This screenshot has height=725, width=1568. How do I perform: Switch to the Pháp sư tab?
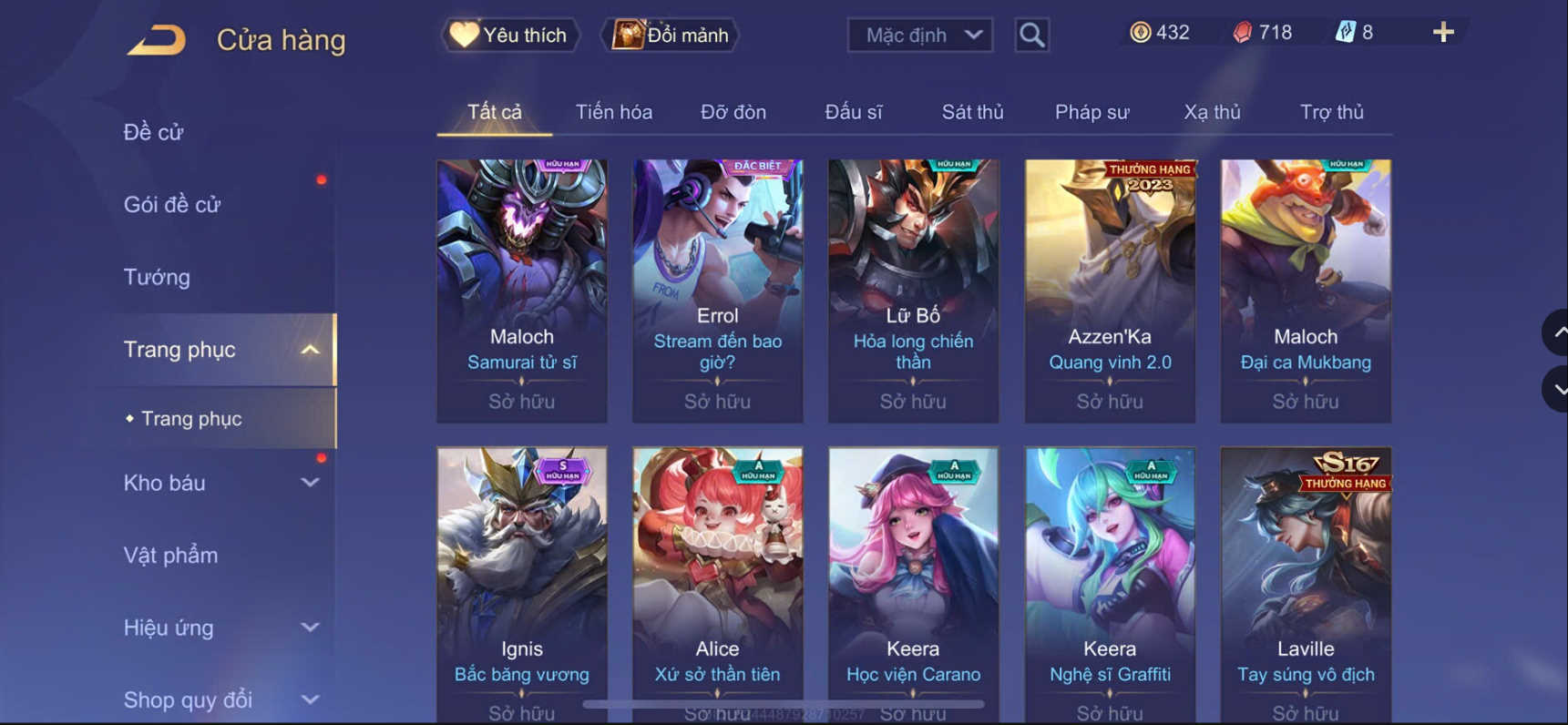tap(1091, 112)
